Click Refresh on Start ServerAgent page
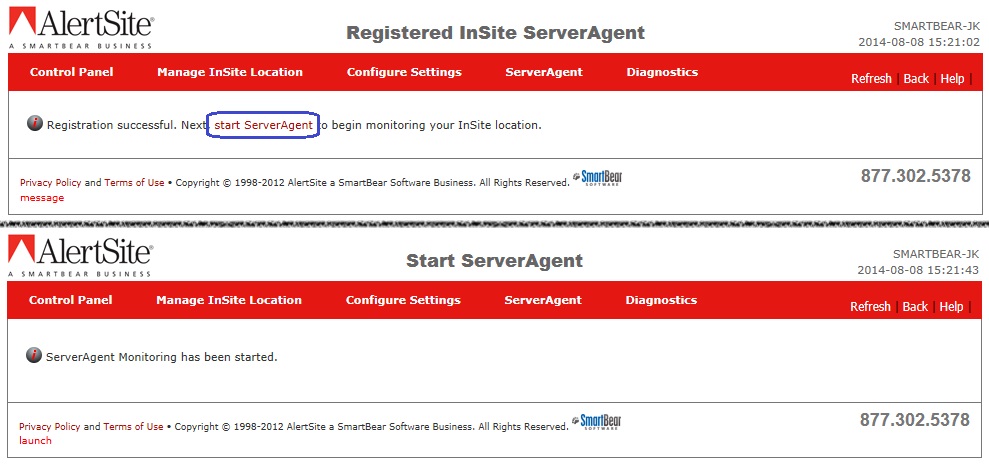This screenshot has width=989, height=468. pos(870,307)
